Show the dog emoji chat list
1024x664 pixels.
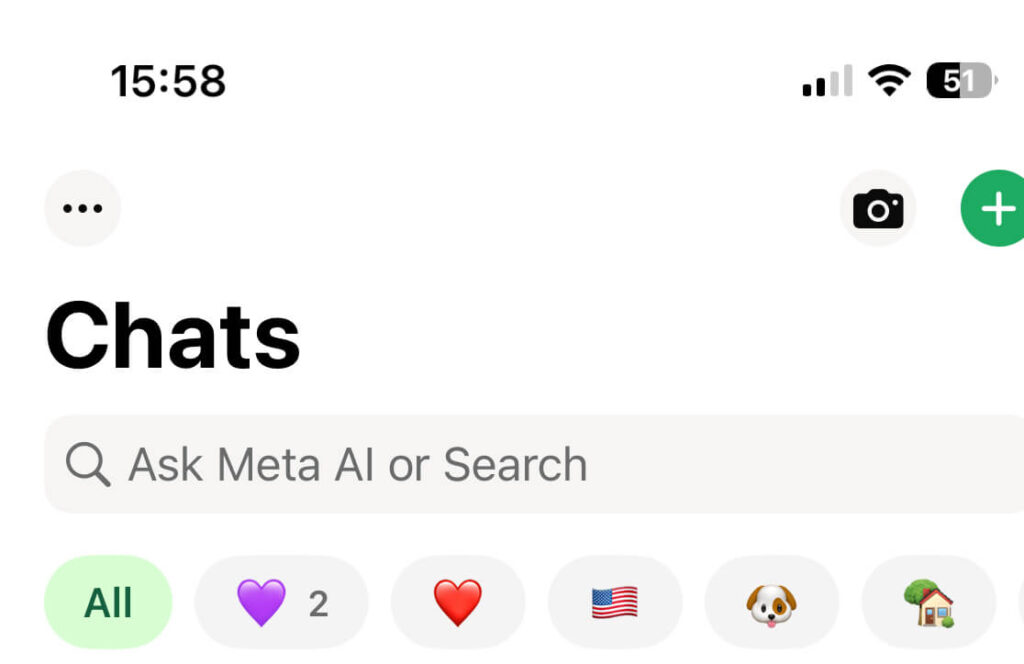pyautogui.click(x=771, y=603)
